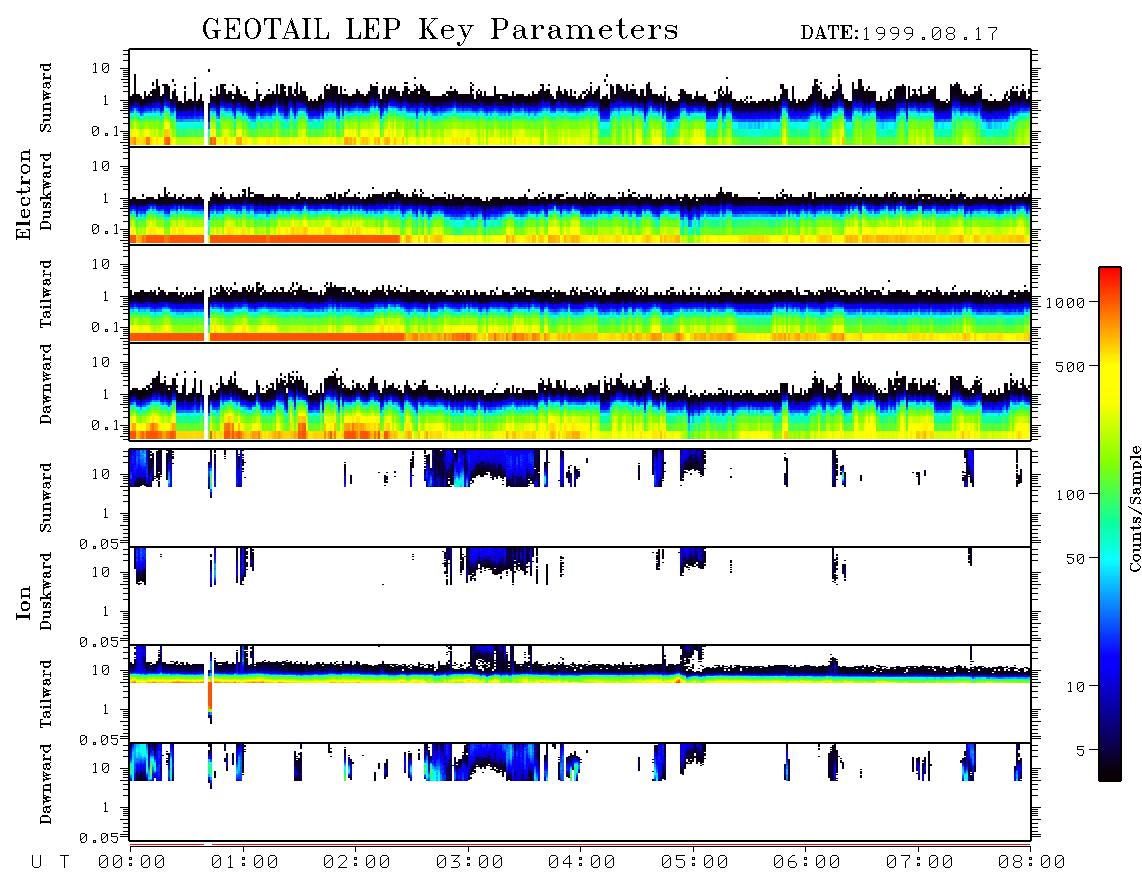Click the "1" tick of Electron Tailward panel
Viewport: 1142px width, 880px height.
[106, 296]
